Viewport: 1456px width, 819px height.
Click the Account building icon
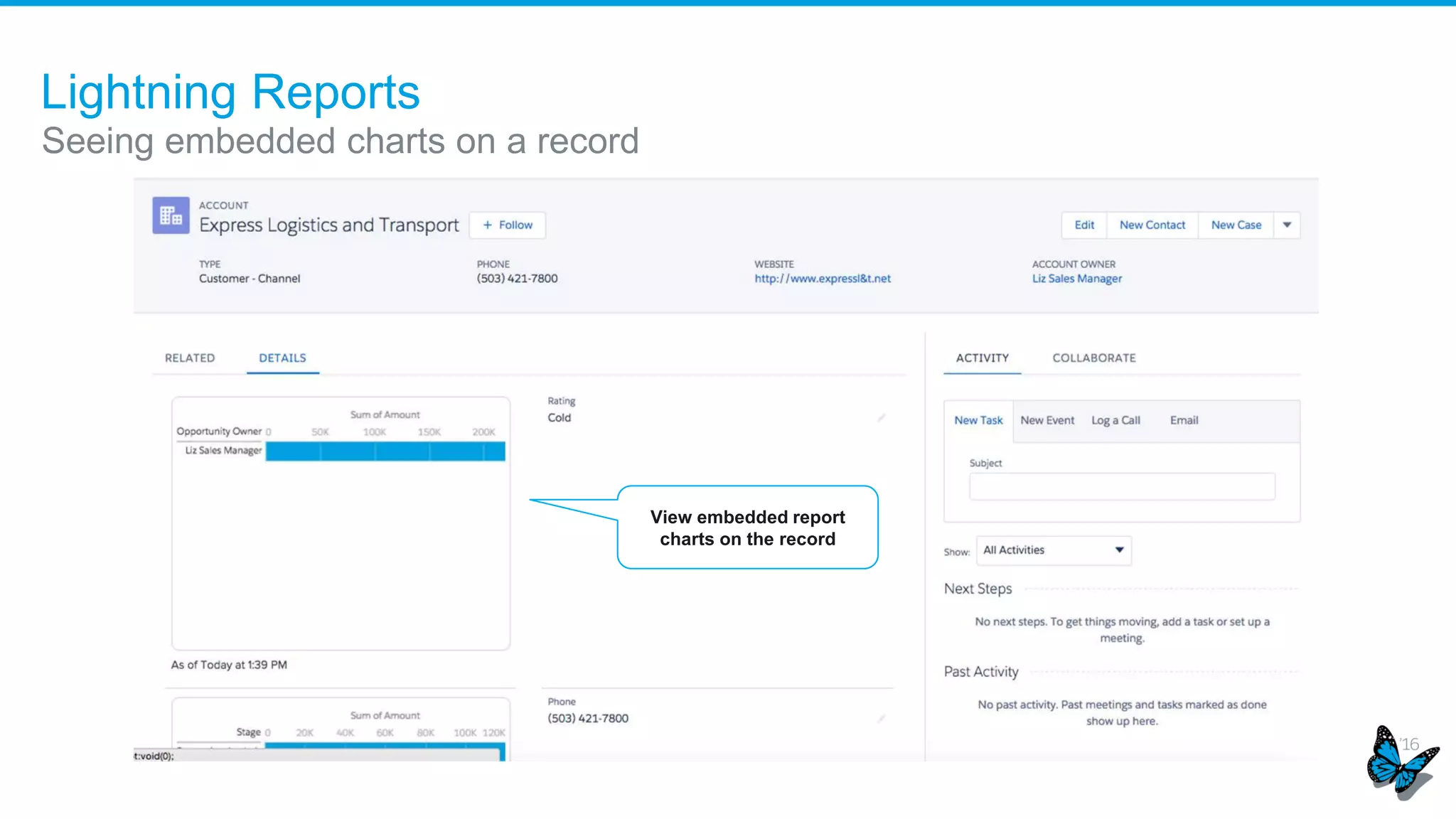click(171, 215)
